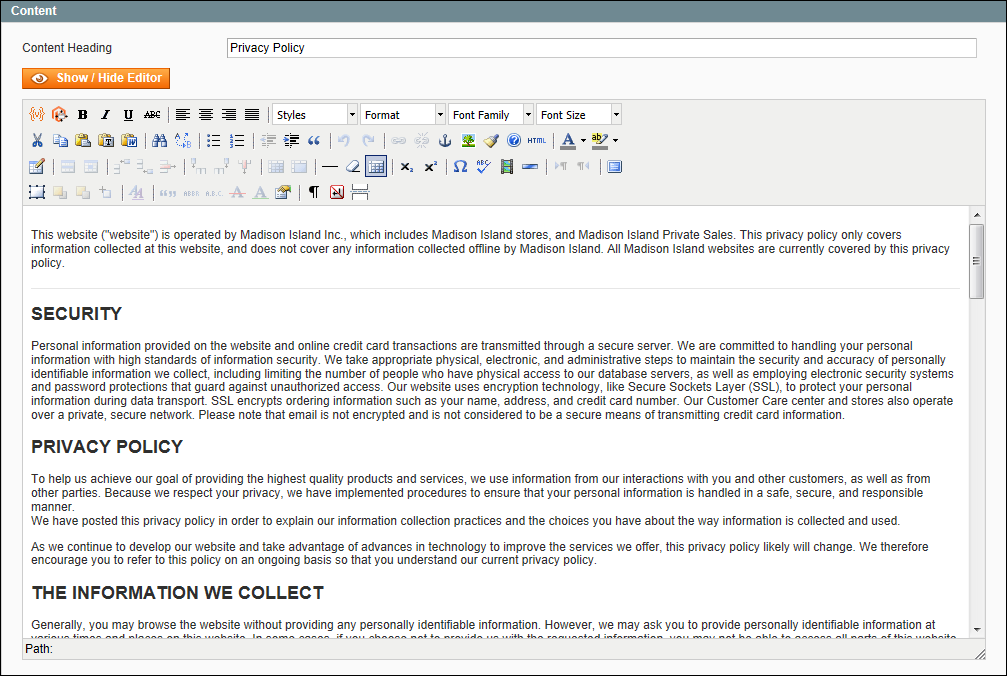Viewport: 1007px width, 676px height.
Task: Click the Insert new layer icon
Action: (37, 193)
